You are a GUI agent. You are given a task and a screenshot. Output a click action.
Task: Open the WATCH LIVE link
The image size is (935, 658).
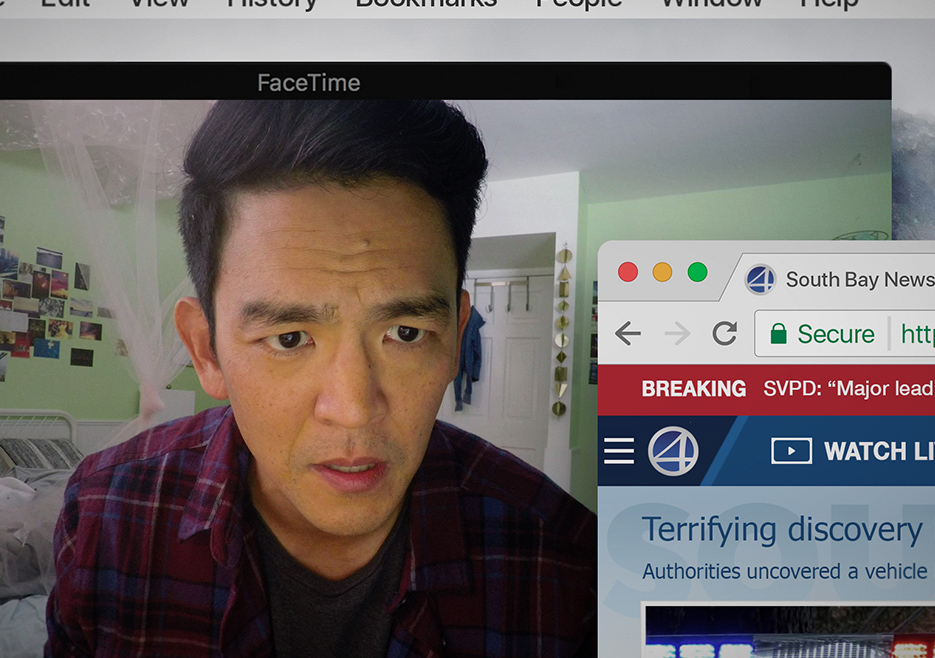[879, 451]
